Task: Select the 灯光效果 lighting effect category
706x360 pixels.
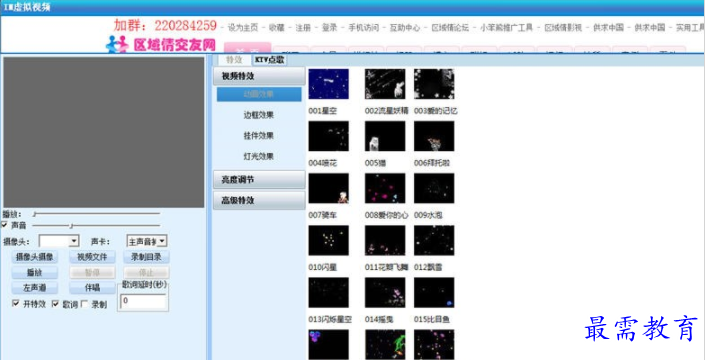Action: coord(259,157)
